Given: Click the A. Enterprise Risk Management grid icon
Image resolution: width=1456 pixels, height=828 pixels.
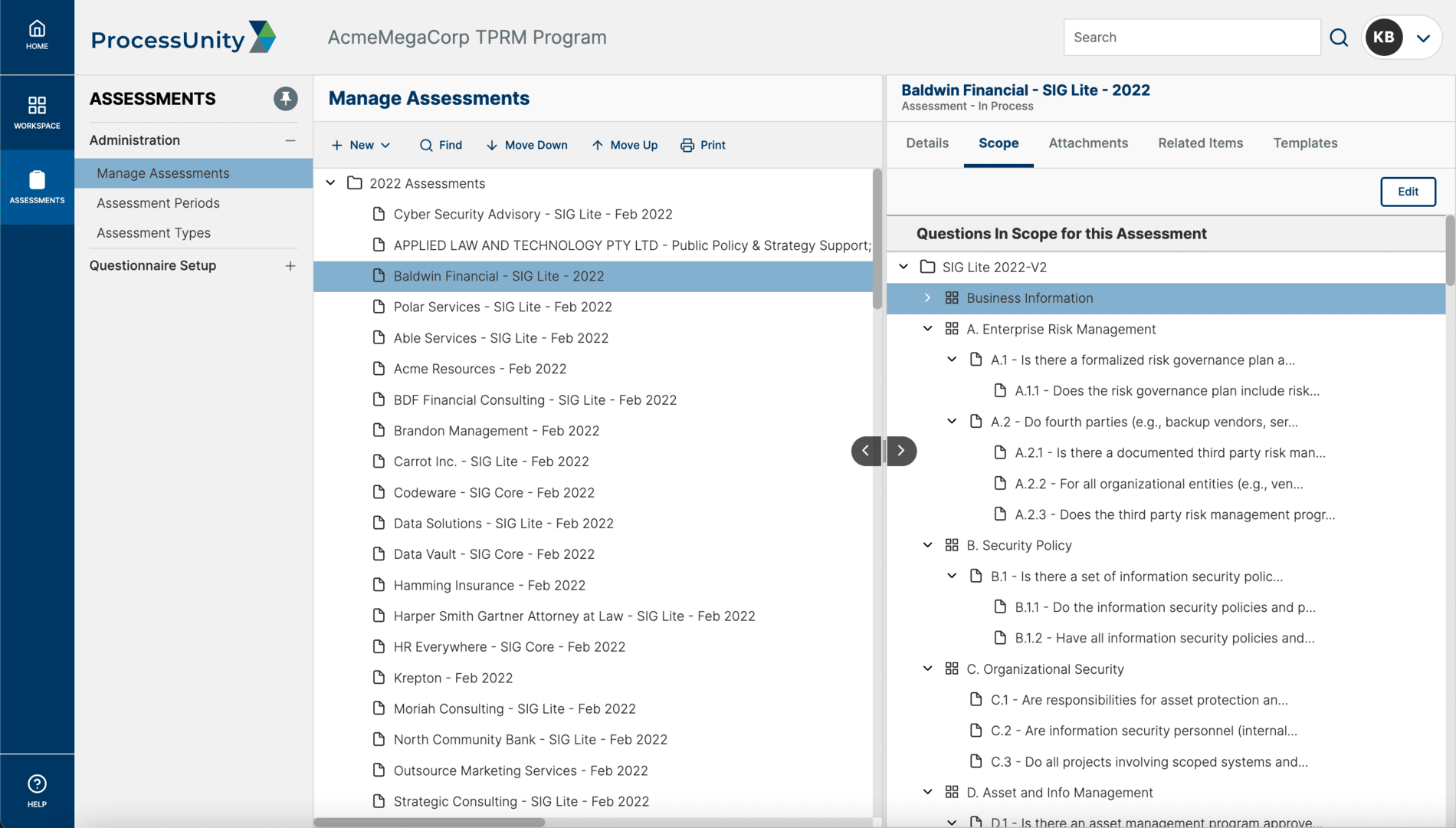Looking at the screenshot, I should click(x=952, y=329).
